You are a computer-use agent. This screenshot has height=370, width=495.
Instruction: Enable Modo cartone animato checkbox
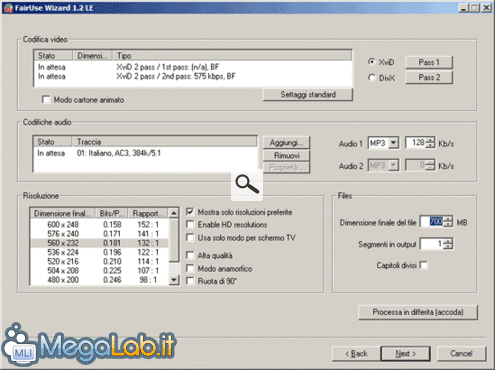(x=46, y=99)
